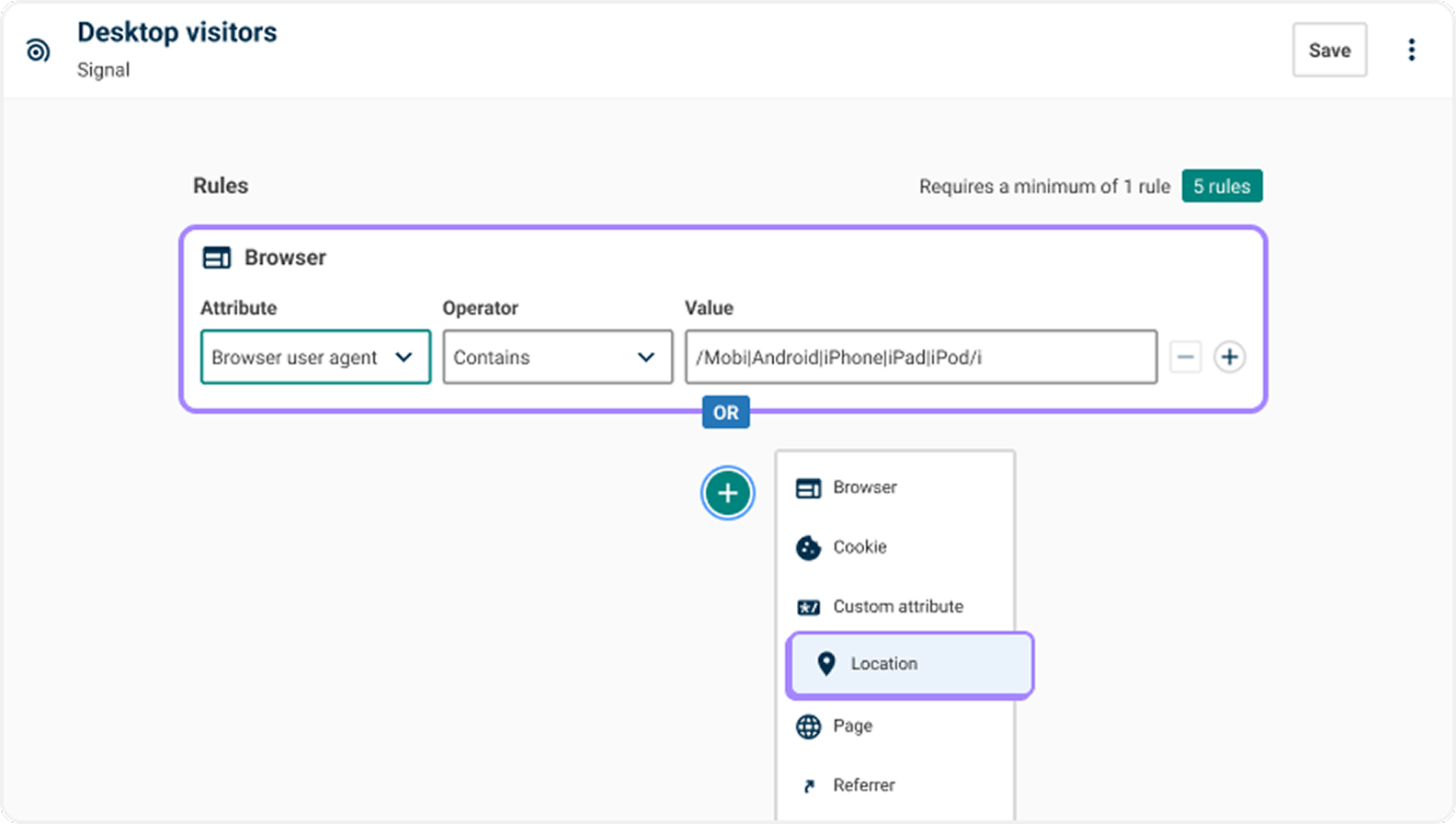This screenshot has width=1456, height=824.
Task: Toggle the OR logic operator badge
Action: point(725,413)
